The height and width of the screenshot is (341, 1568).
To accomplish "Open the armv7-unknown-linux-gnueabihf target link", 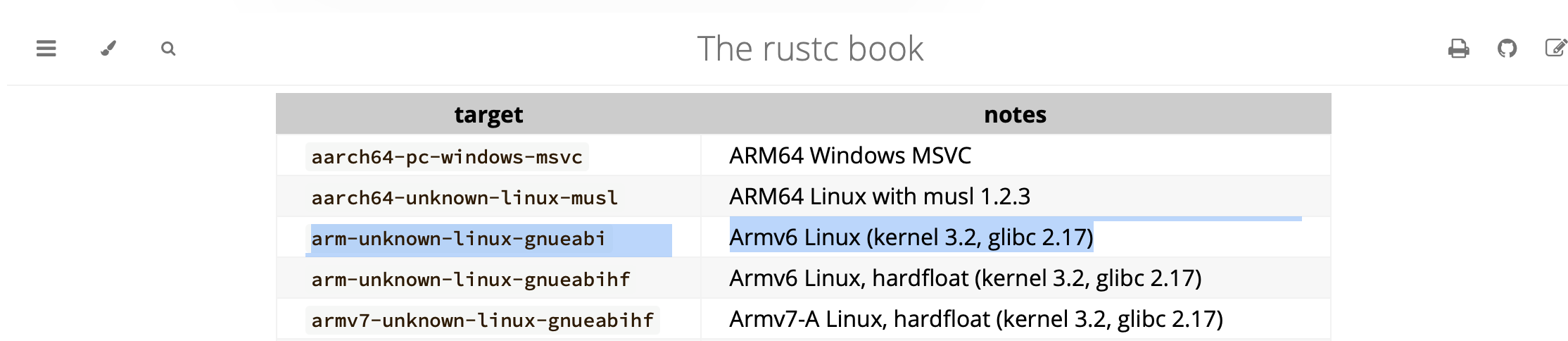I will click(483, 321).
